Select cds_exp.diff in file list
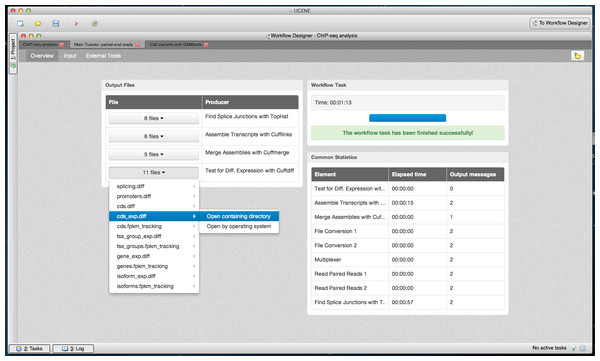Viewport: 600px width, 361px height. click(x=154, y=216)
